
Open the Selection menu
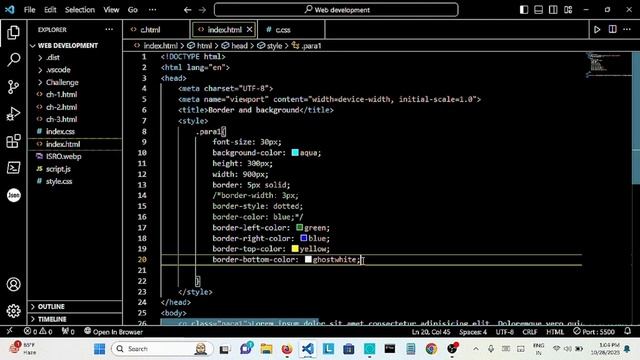(x=80, y=10)
